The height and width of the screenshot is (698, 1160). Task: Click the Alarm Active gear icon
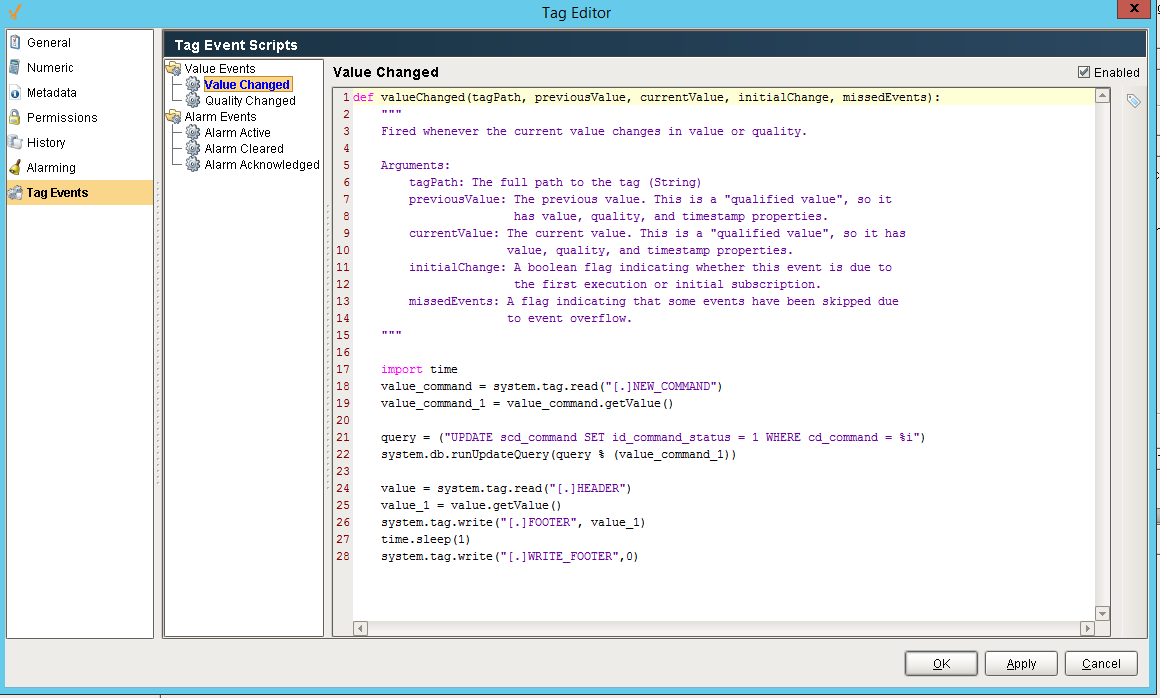[x=193, y=132]
